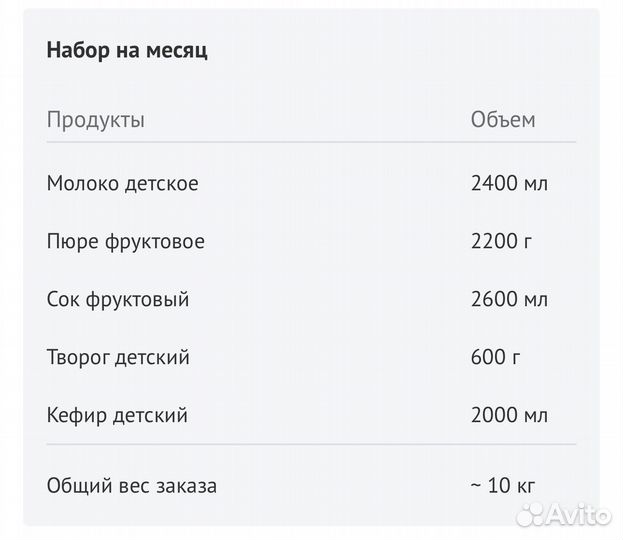Image resolution: width=623 pixels, height=540 pixels.
Task: Select the 'Сок фруктовый' product name
Action: 118,300
